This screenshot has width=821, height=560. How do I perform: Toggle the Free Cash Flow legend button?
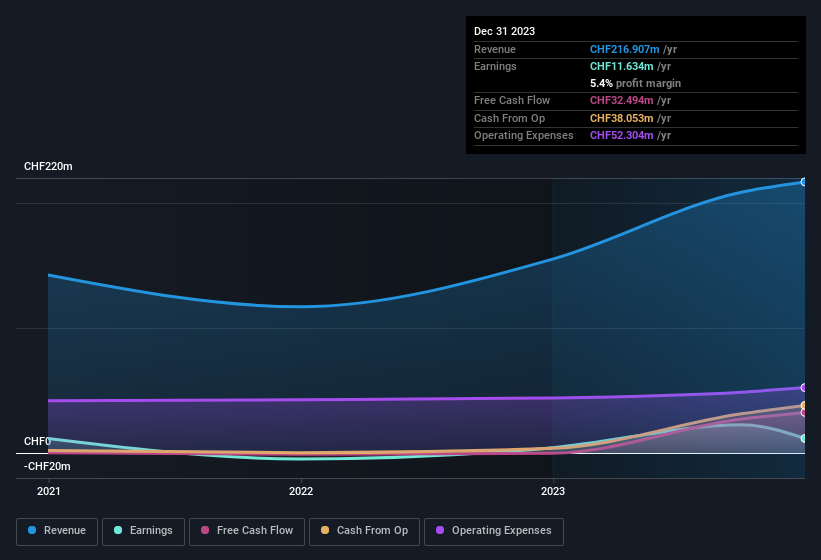click(247, 531)
